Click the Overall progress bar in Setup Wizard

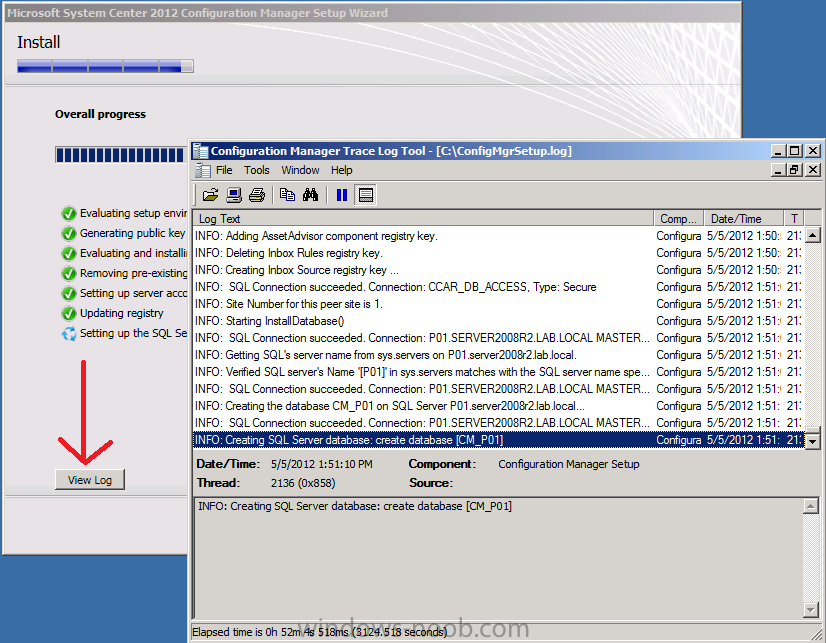121,155
